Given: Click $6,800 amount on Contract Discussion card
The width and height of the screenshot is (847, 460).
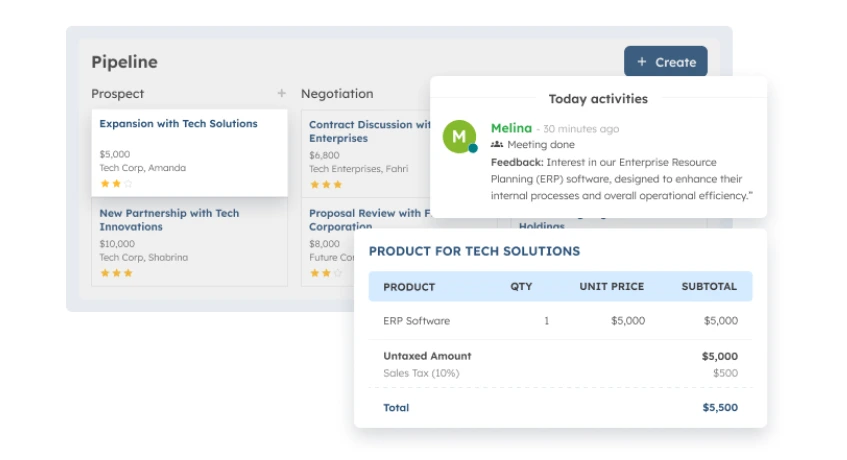Looking at the screenshot, I should (x=324, y=155).
